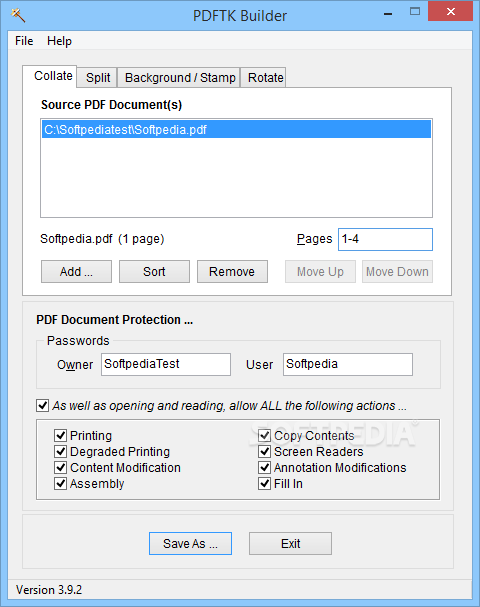Toggle the Degraded Printing checkbox

60,451
